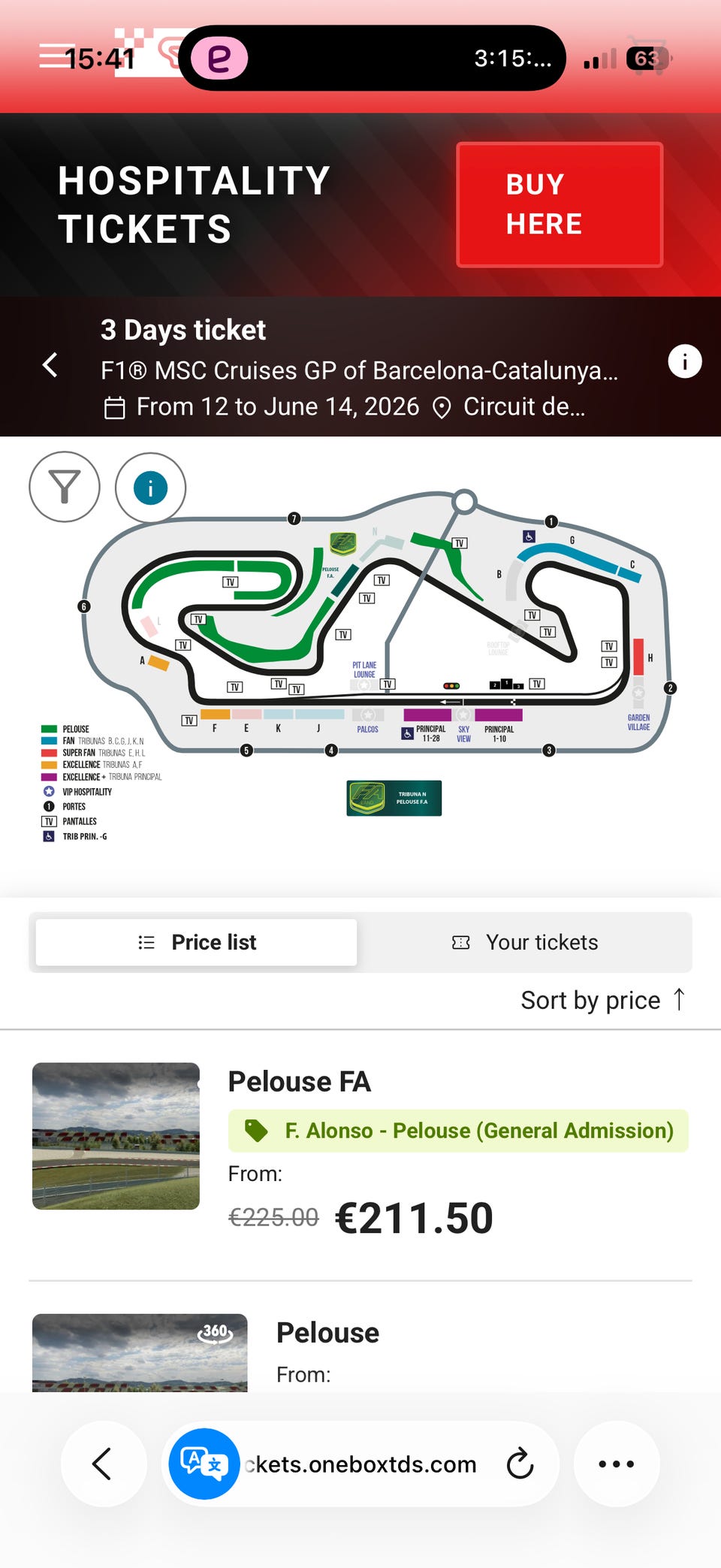The image size is (721, 1568).
Task: Open the Pelouse FA ticket thumbnail
Action: pos(116,1135)
